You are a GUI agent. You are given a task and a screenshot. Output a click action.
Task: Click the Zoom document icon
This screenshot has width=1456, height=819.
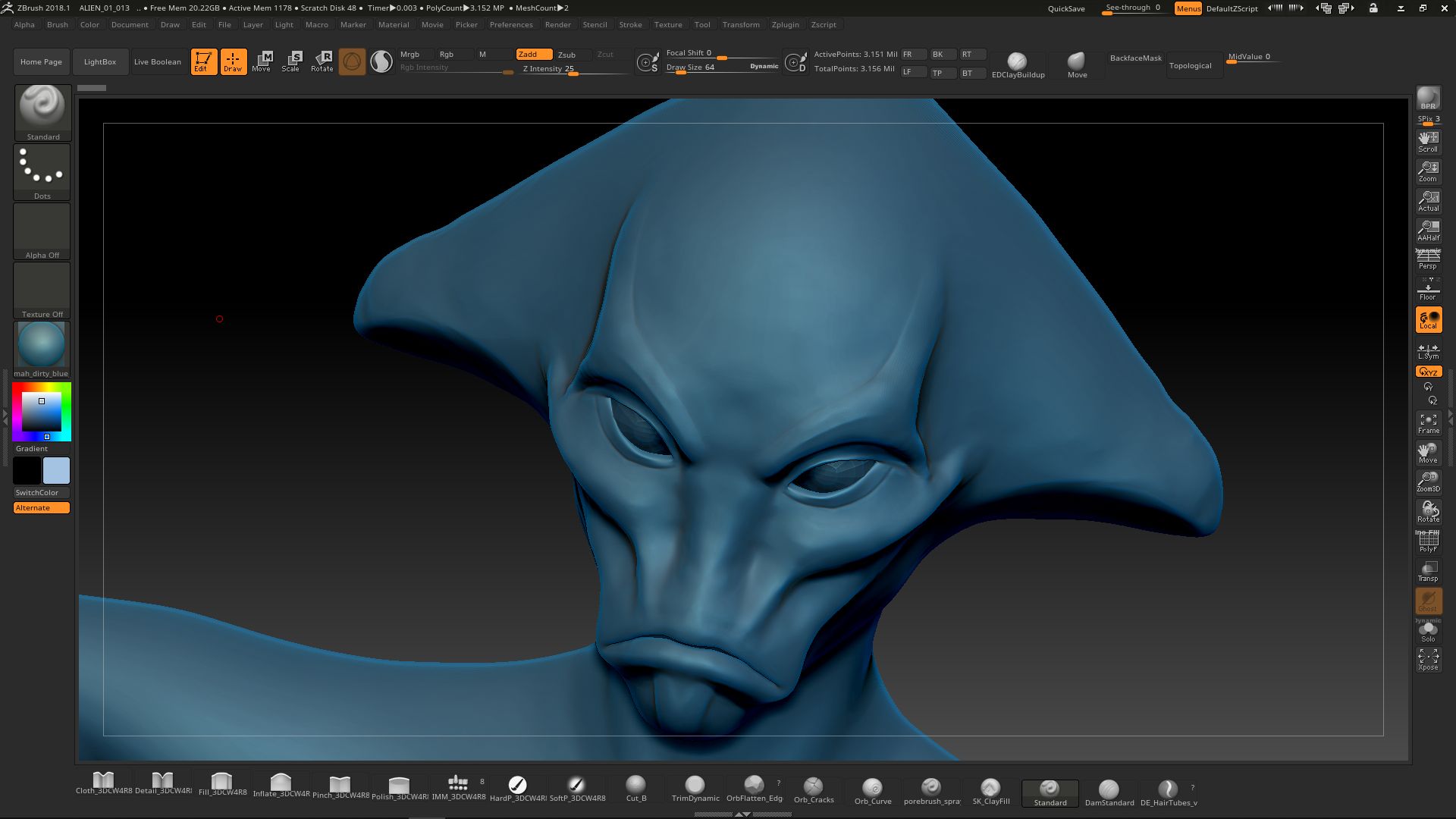click(x=1428, y=171)
